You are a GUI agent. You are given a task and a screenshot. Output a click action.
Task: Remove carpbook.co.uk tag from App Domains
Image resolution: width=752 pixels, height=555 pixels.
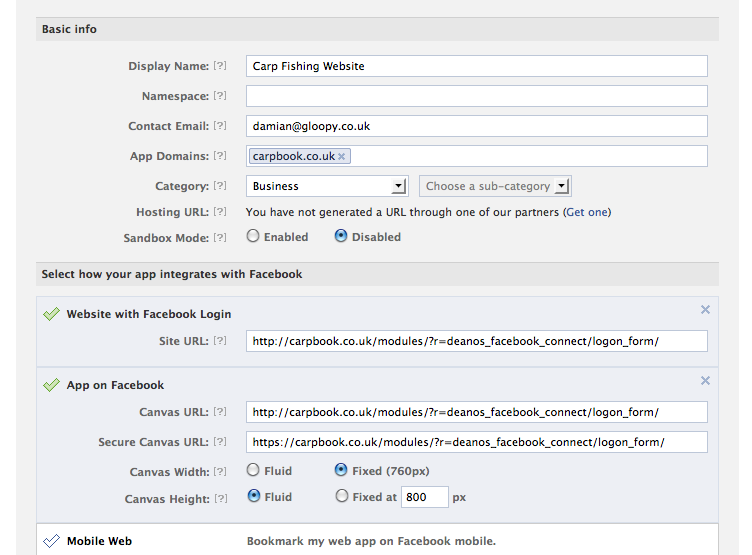pyautogui.click(x=342, y=157)
